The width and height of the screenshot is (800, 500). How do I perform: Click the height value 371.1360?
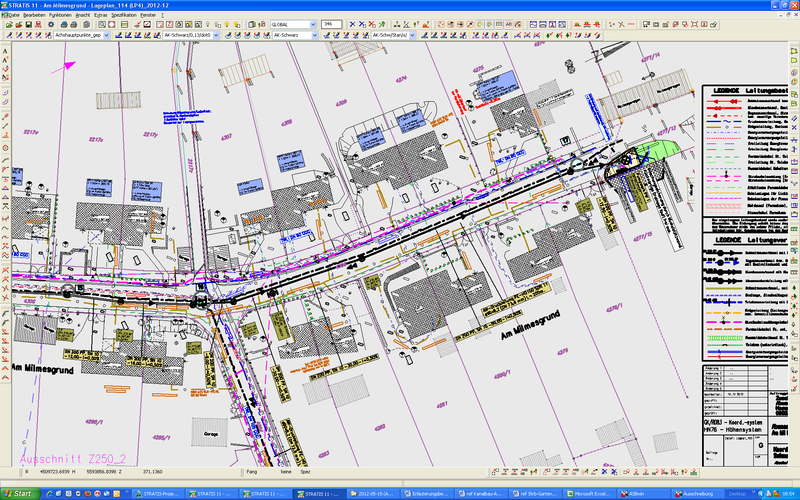(x=153, y=472)
